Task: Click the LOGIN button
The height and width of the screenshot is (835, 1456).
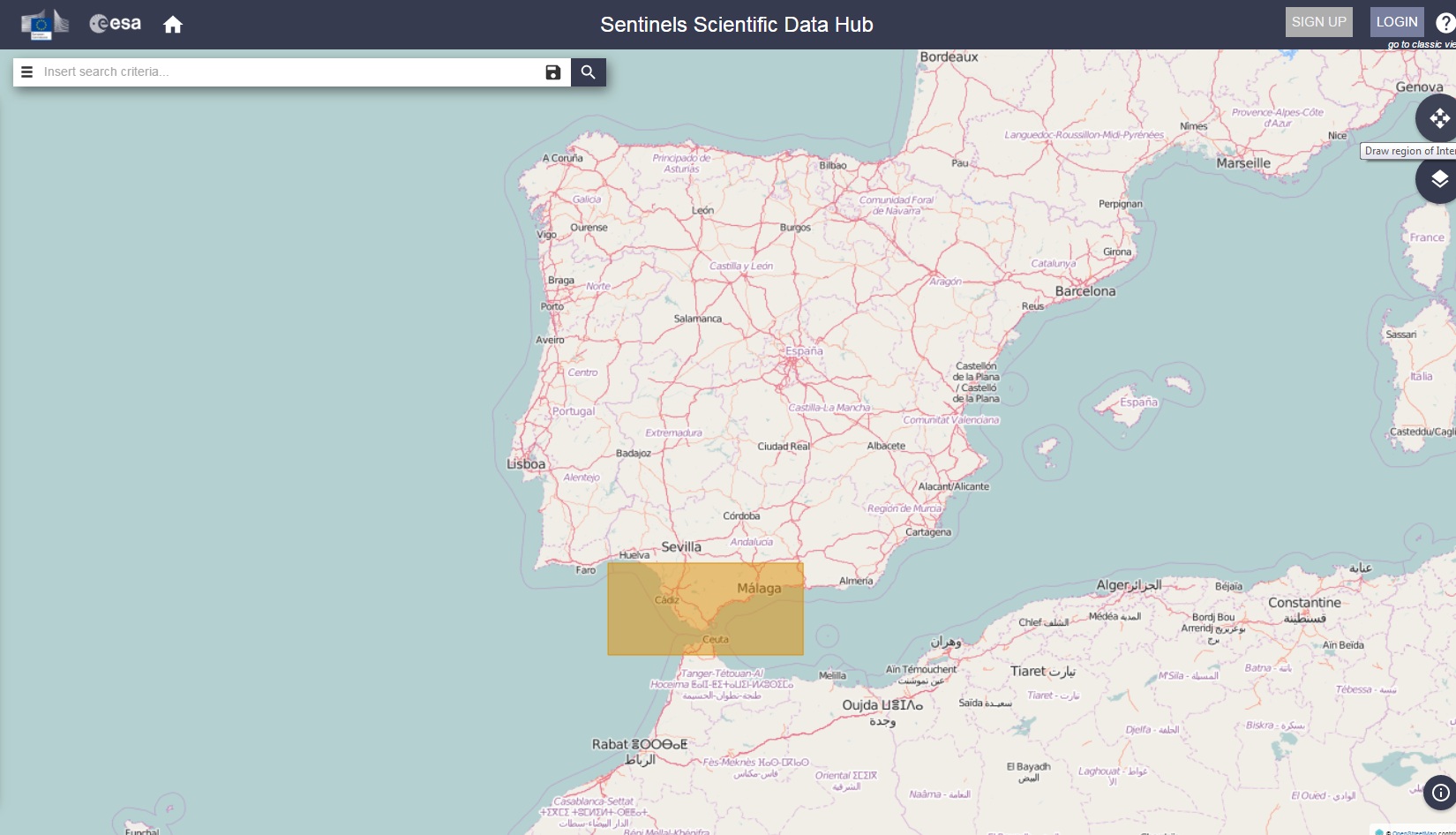Action: point(1396,22)
